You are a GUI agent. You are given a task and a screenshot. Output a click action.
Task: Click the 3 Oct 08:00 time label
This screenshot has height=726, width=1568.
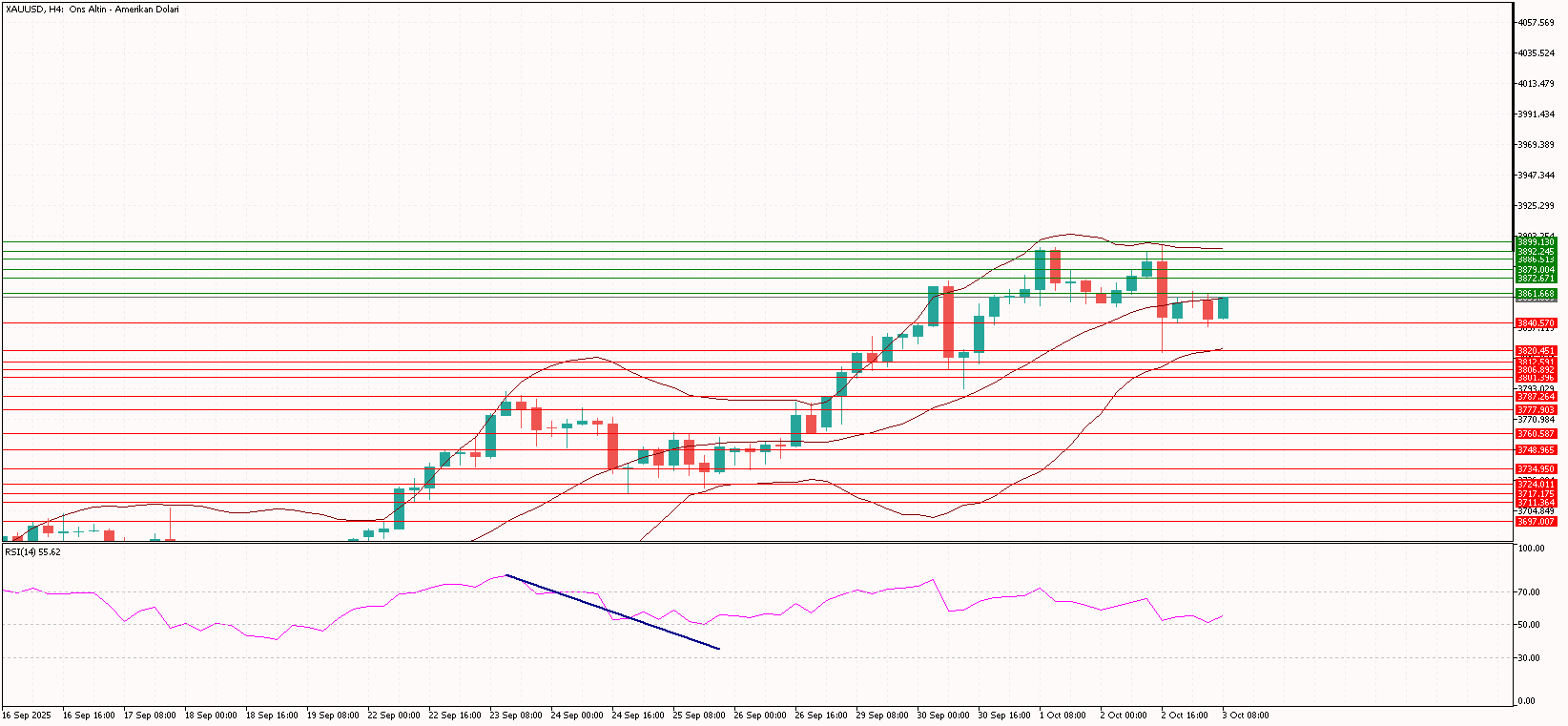(1246, 716)
